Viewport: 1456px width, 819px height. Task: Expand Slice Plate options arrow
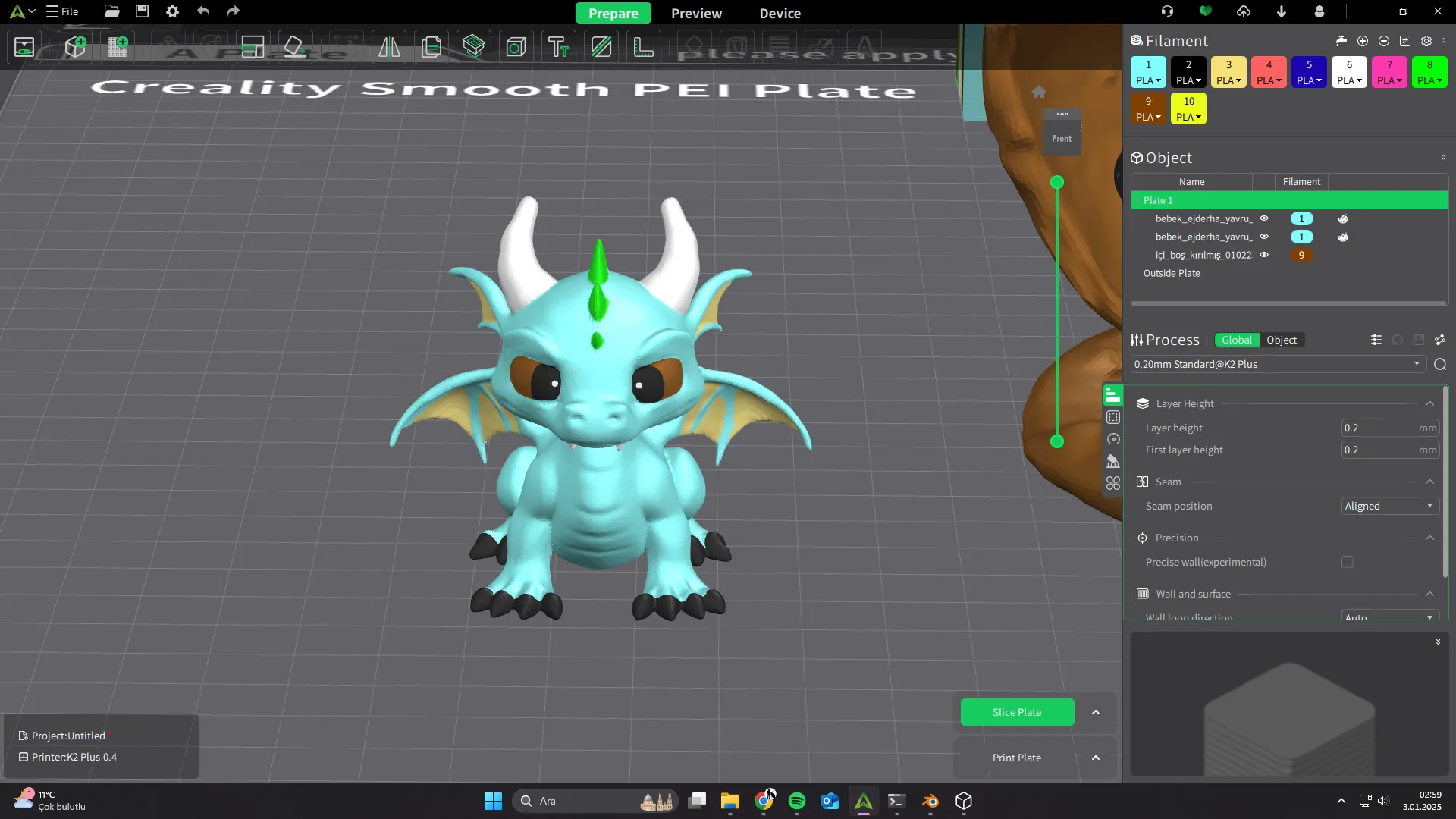pos(1096,712)
